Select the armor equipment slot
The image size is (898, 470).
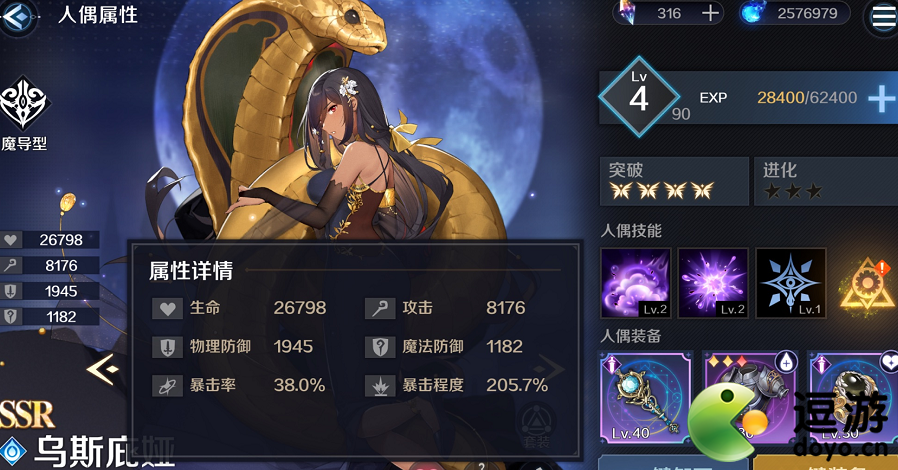(749, 398)
